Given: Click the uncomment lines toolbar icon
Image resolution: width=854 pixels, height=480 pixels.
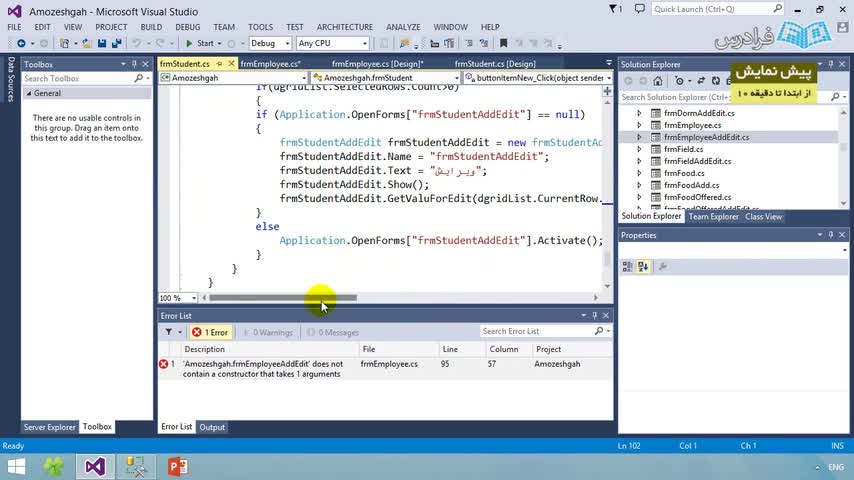Looking at the screenshot, I should 483,44.
